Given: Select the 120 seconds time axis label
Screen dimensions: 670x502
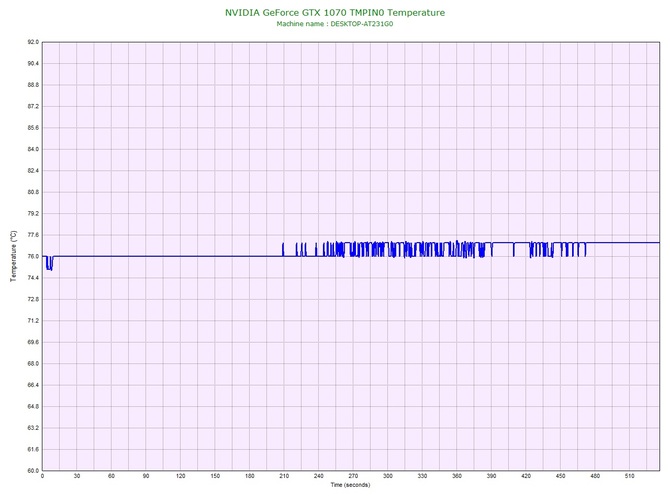Looking at the screenshot, I should tap(180, 476).
